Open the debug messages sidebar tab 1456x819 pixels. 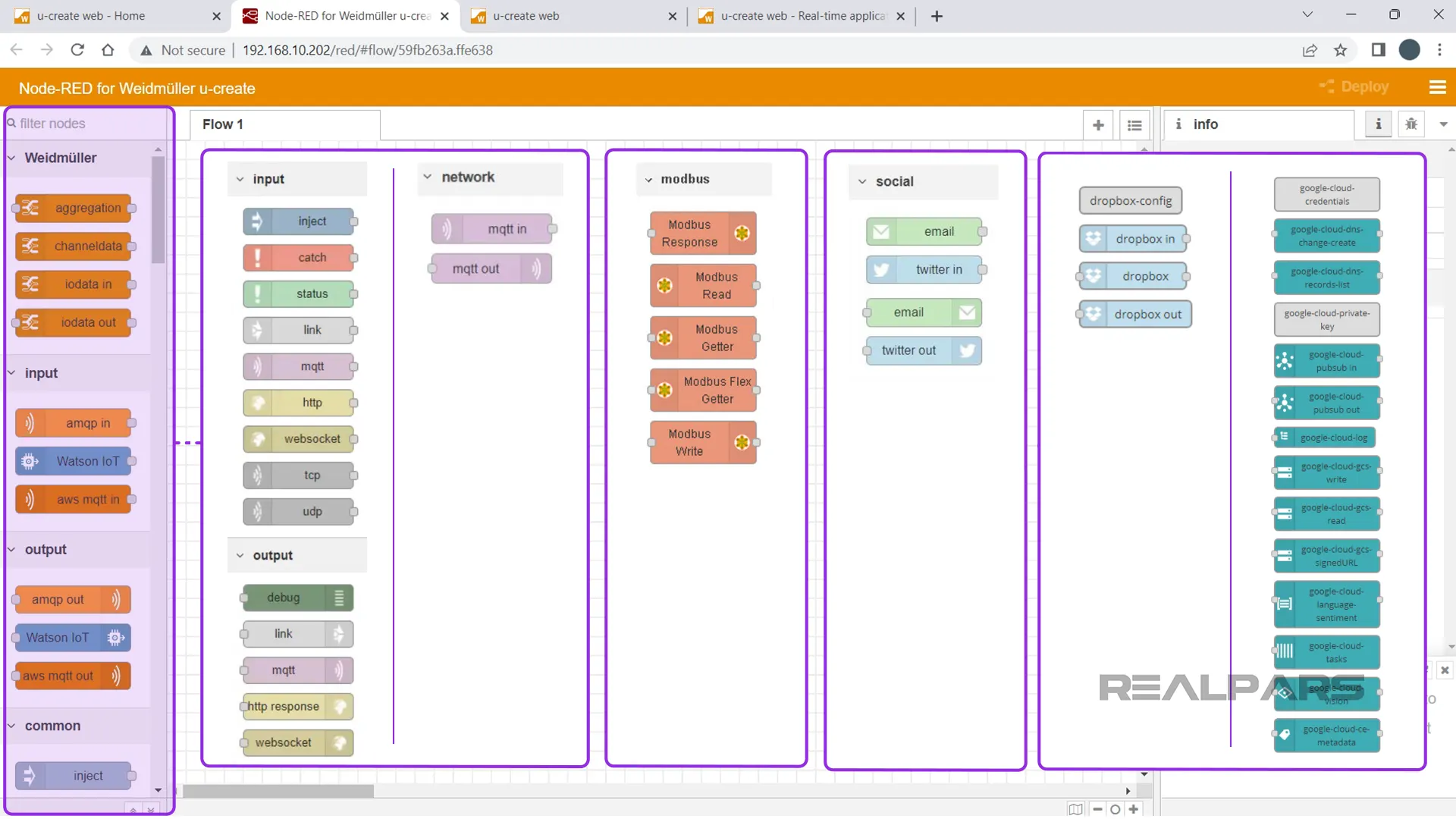pyautogui.click(x=1411, y=124)
